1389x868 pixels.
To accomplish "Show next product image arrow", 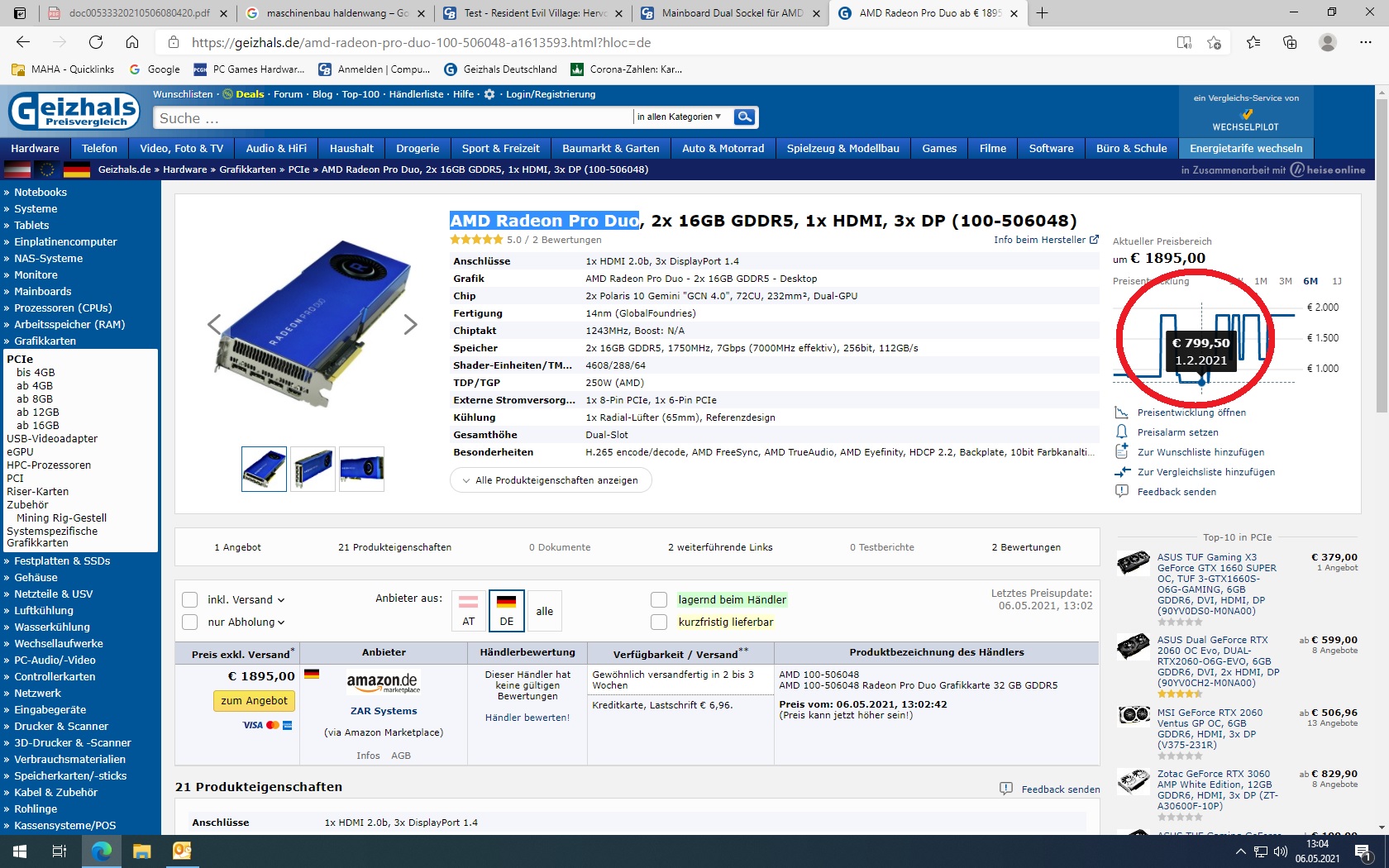I will [410, 324].
